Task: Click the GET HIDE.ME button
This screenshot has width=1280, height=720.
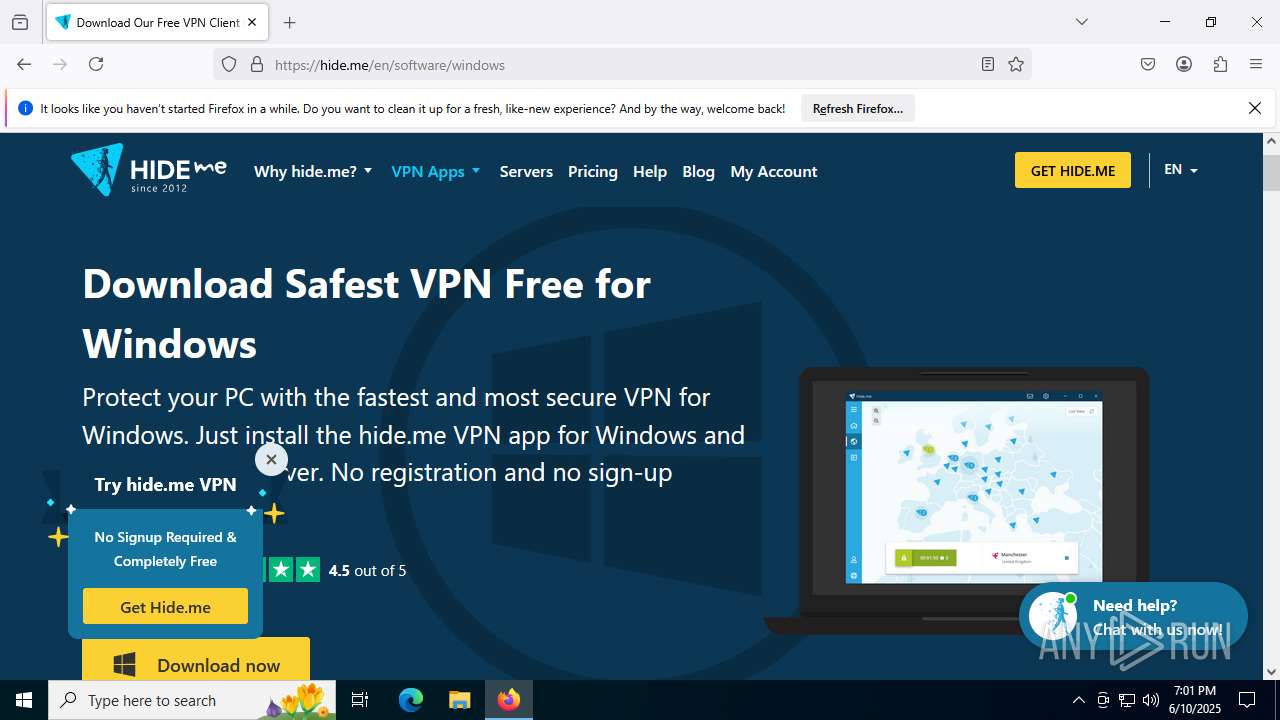Action: pos(1073,170)
